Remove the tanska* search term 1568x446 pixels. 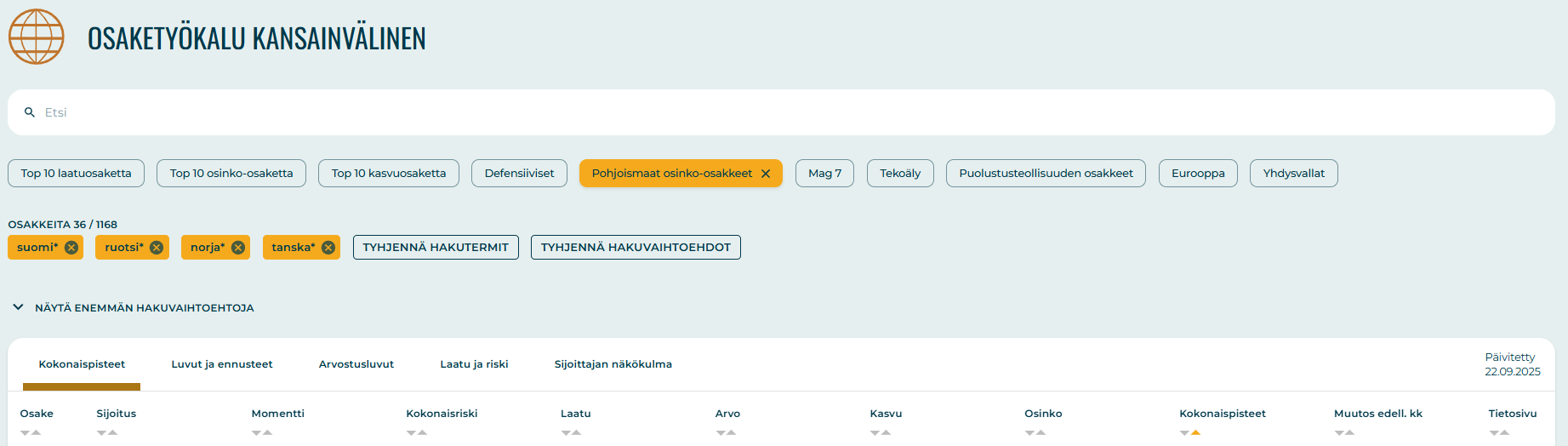[328, 248]
